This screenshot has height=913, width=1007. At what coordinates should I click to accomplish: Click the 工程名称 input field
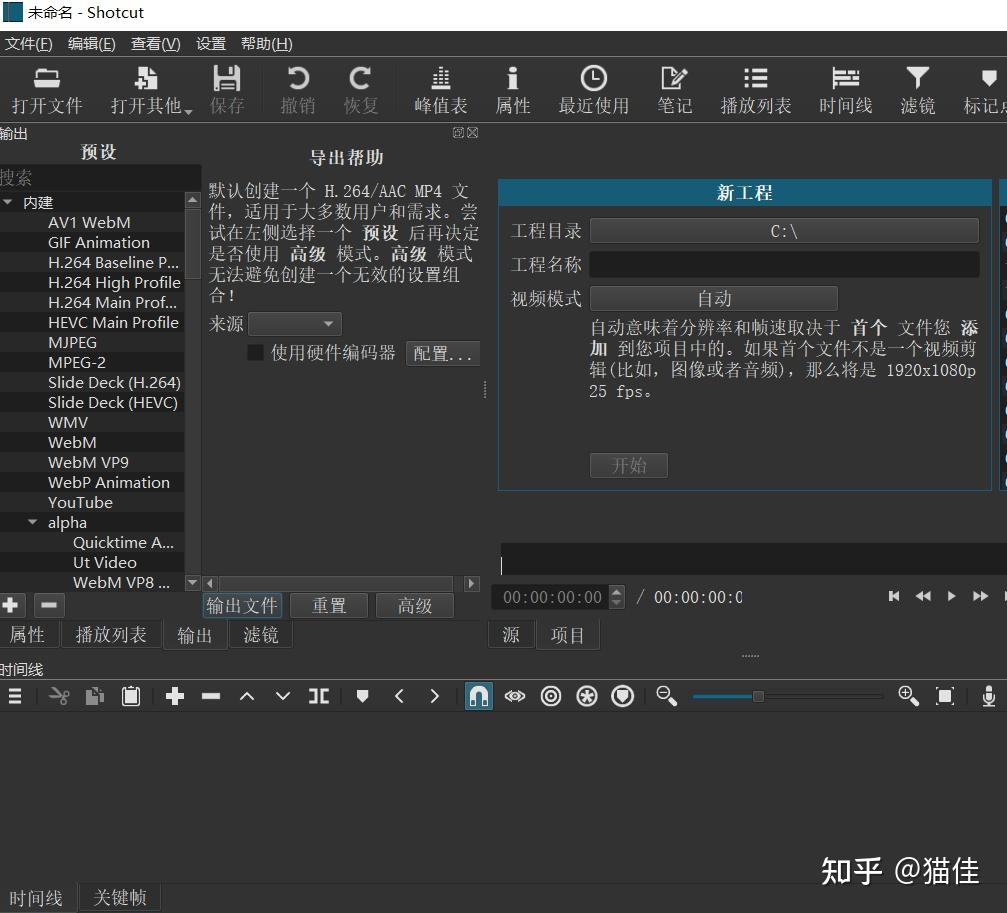click(785, 264)
